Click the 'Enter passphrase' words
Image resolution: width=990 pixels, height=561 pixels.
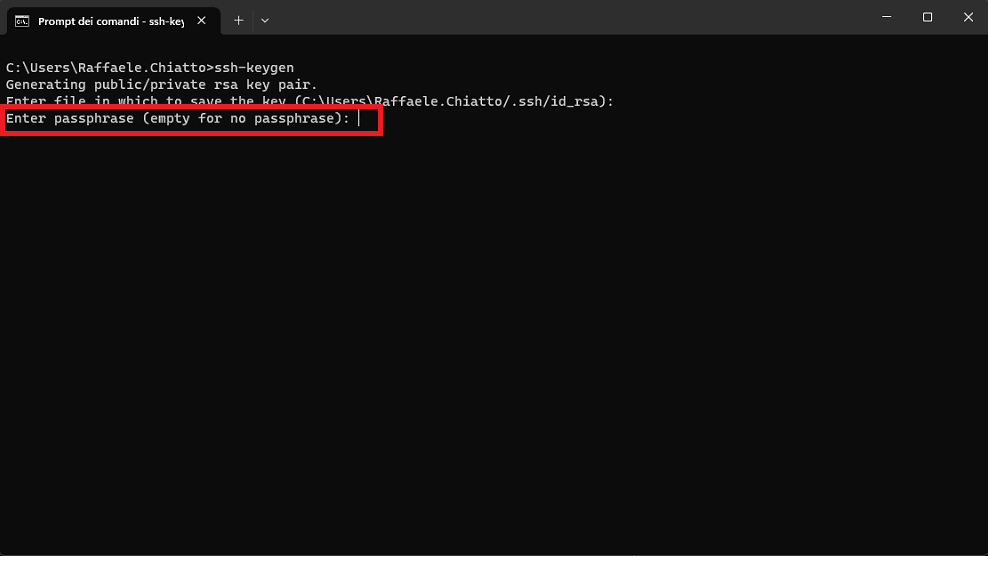pyautogui.click(x=70, y=119)
